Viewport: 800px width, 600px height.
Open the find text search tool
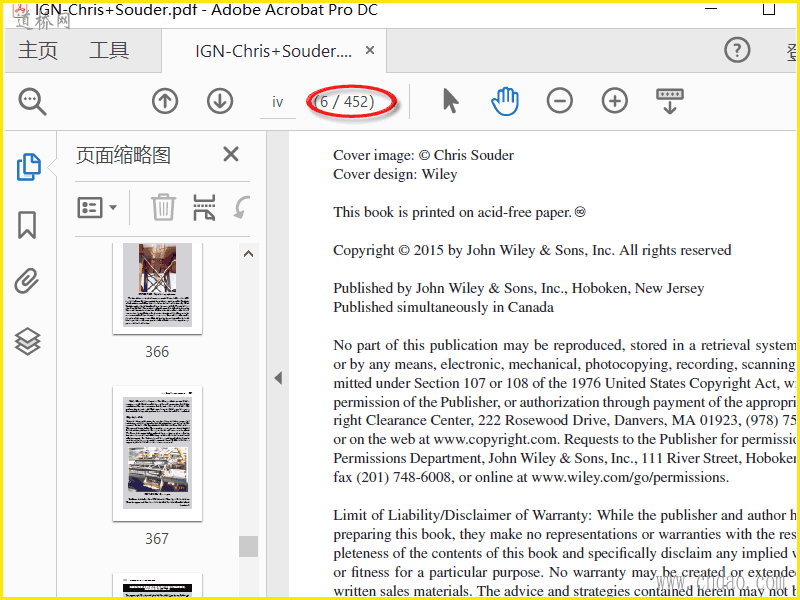click(x=33, y=102)
